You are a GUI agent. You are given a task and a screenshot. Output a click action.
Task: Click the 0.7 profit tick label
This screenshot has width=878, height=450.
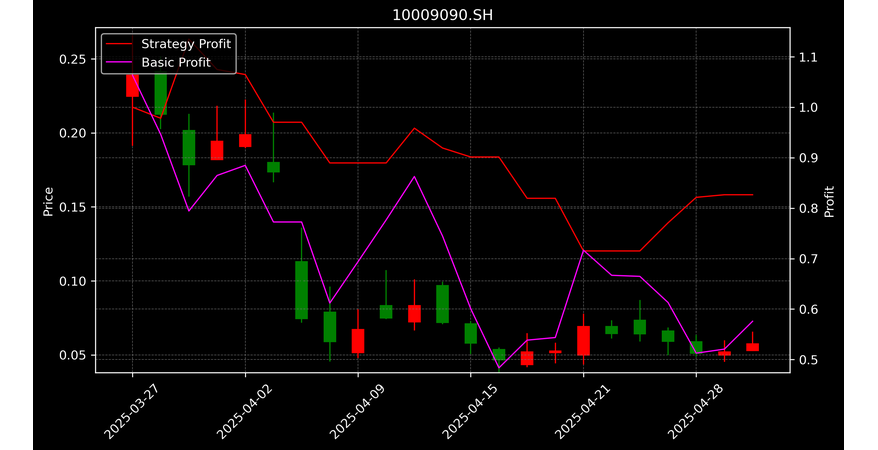807,259
